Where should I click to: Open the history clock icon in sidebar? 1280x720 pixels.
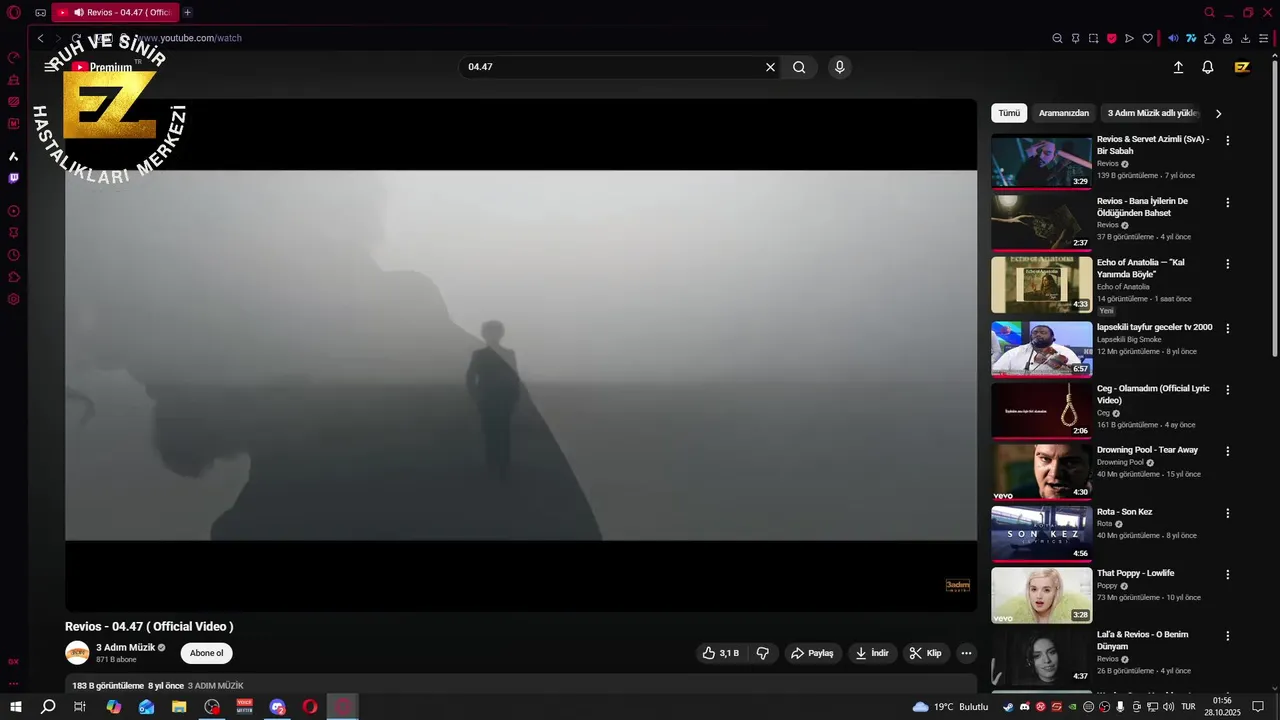14,255
